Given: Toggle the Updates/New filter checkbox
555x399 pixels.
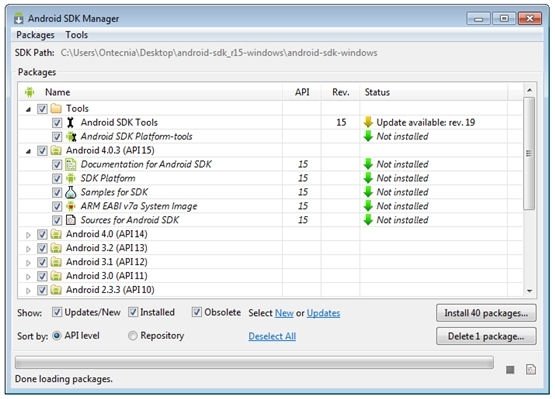Looking at the screenshot, I should pos(57,312).
